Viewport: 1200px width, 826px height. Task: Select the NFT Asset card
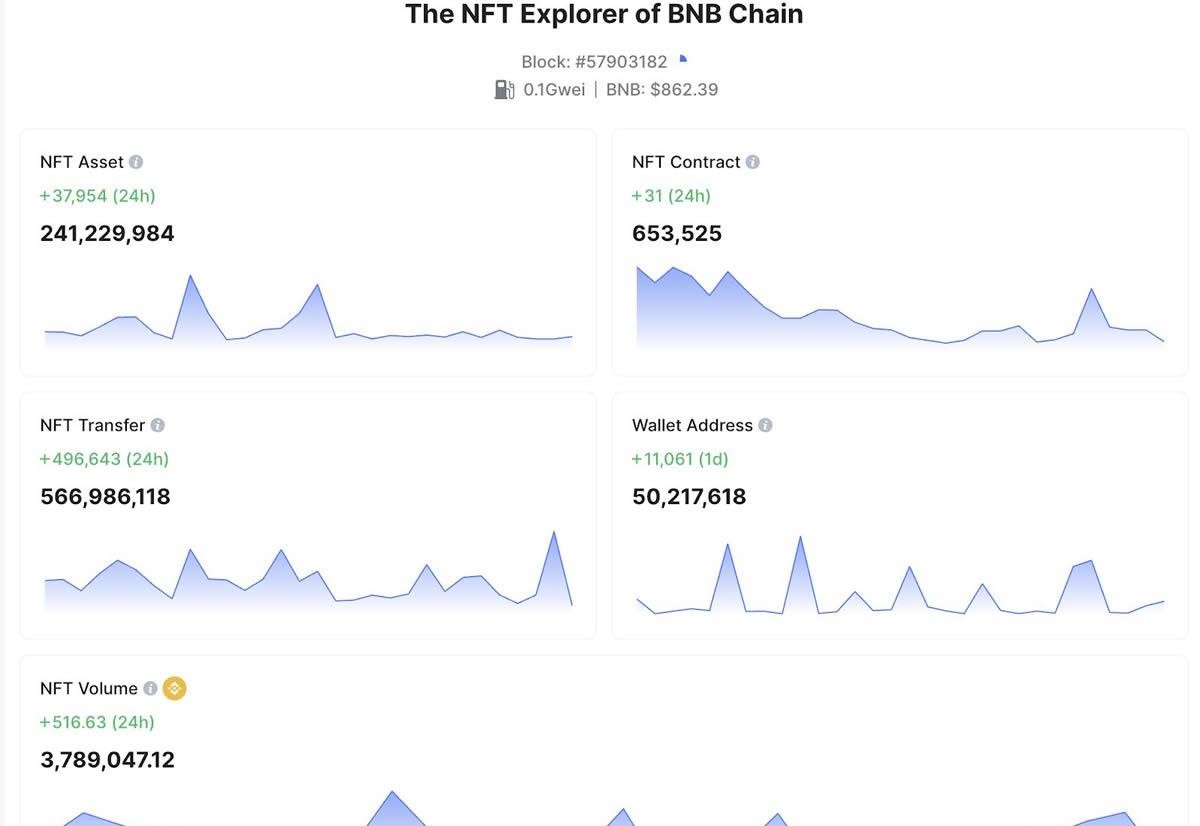(306, 250)
